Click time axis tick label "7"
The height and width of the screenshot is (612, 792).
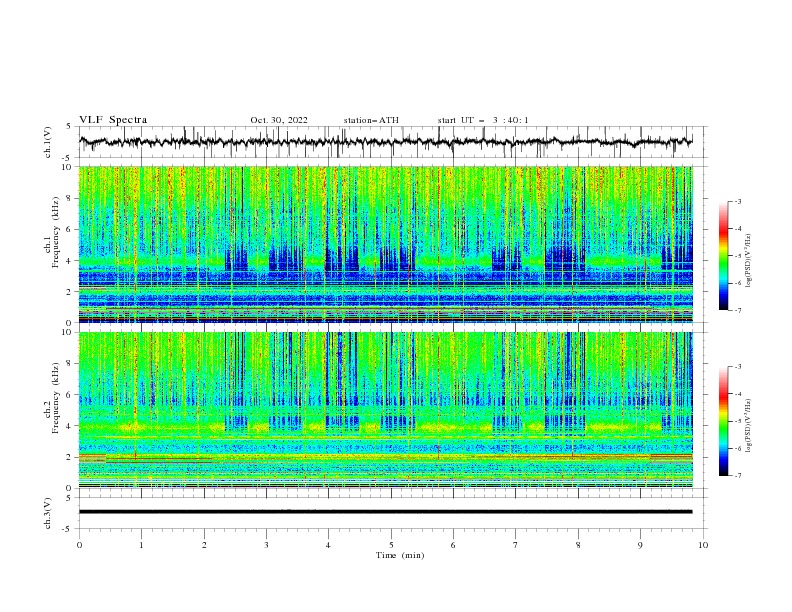click(x=516, y=545)
